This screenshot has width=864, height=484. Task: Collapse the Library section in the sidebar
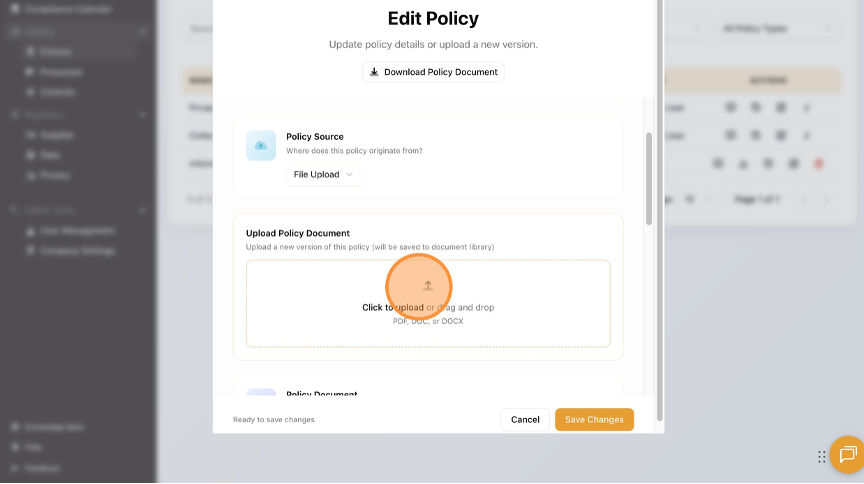tap(143, 32)
